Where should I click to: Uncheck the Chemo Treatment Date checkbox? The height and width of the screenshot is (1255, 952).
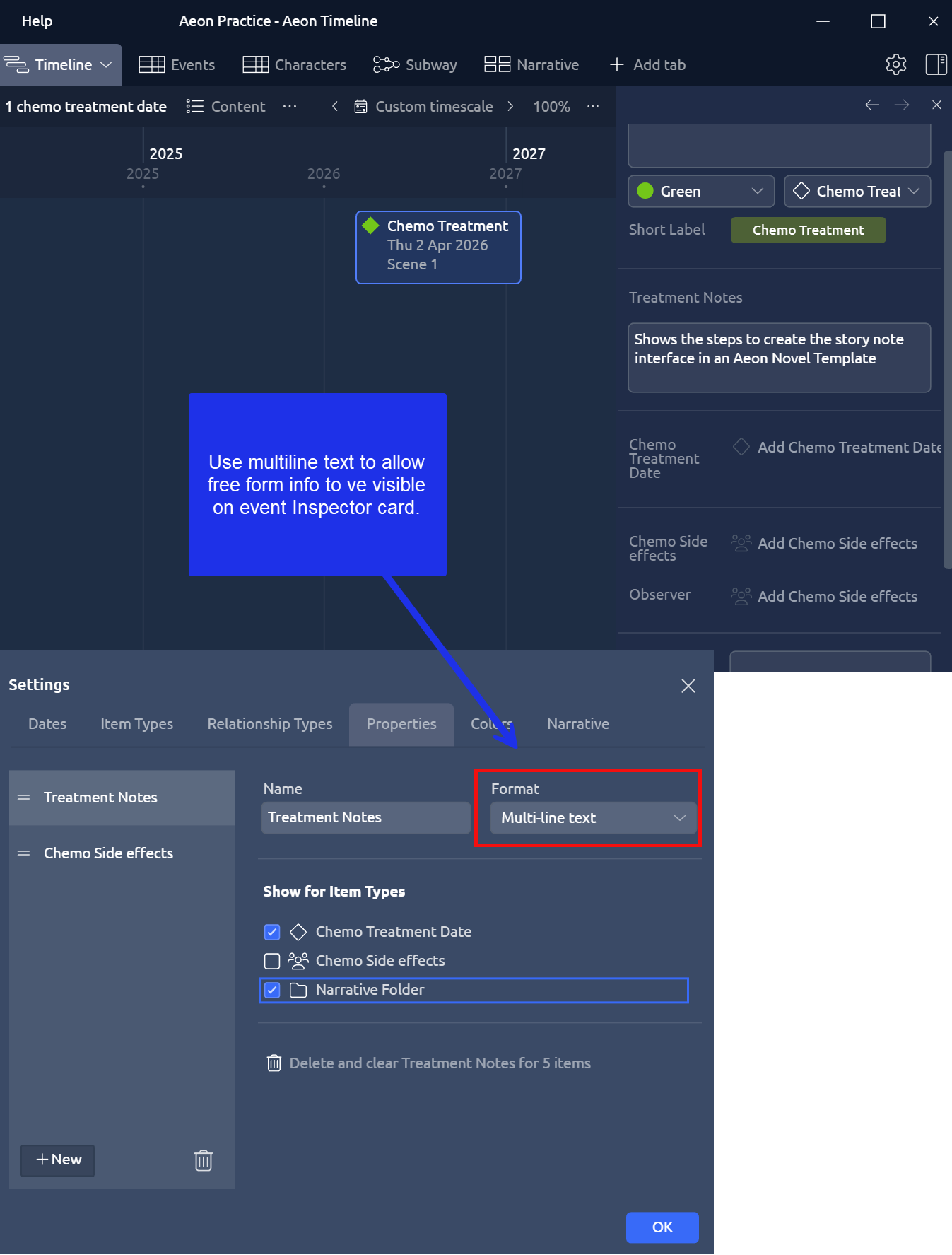coord(272,932)
